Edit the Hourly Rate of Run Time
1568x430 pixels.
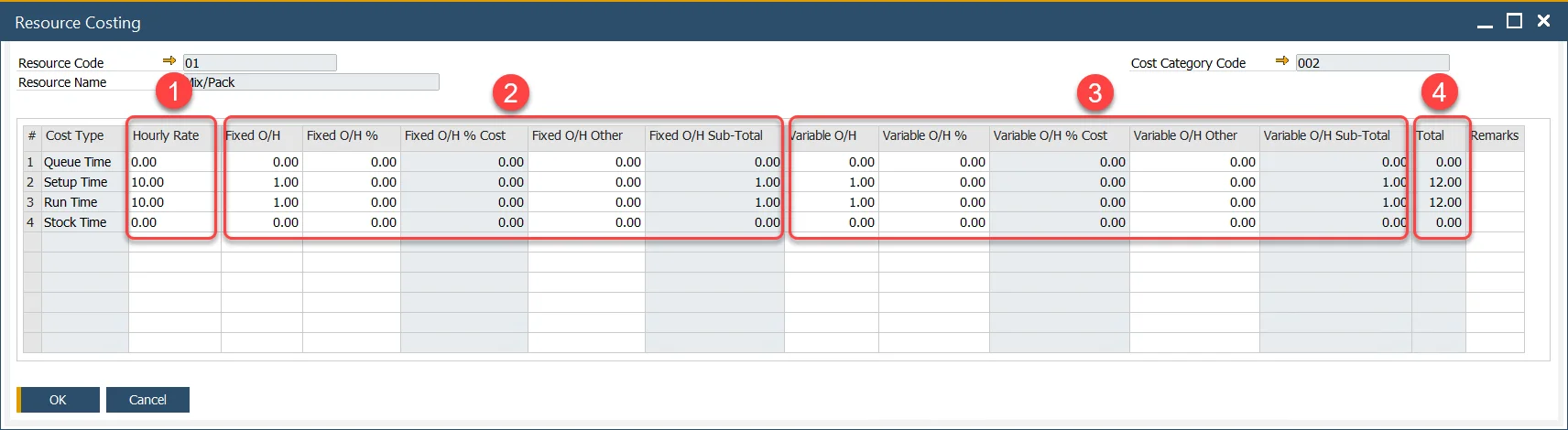tap(174, 202)
